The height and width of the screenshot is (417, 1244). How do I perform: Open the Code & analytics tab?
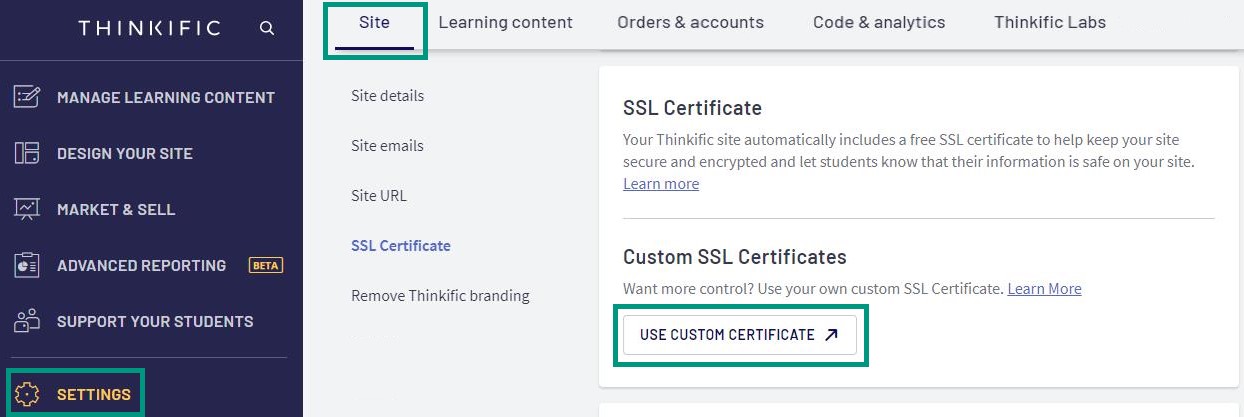pos(879,22)
